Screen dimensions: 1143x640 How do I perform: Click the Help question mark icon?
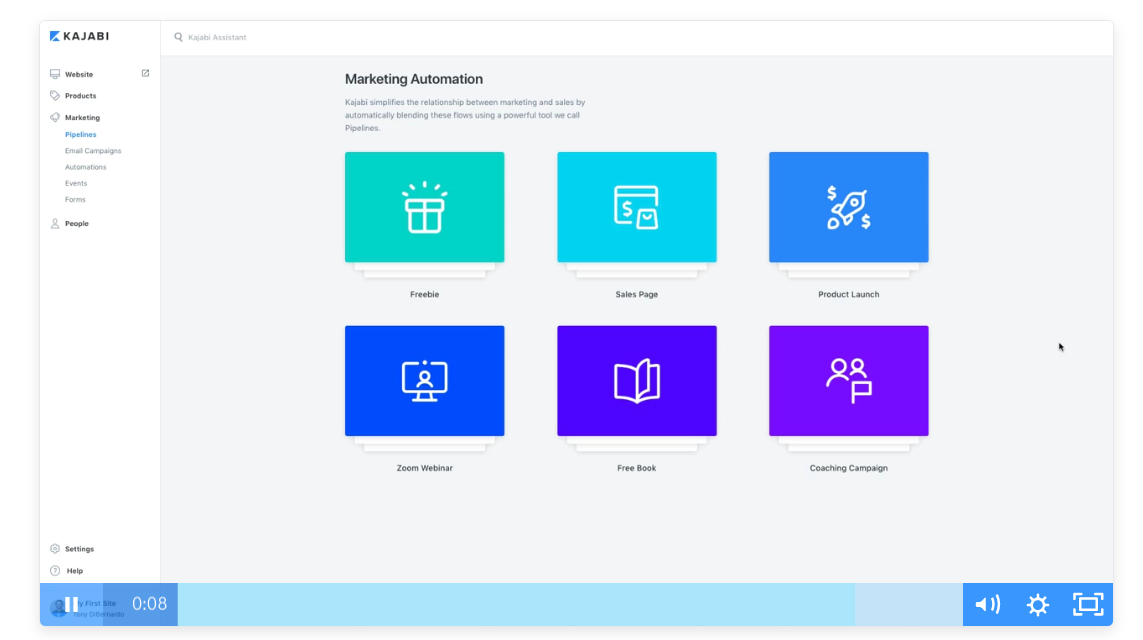pos(55,571)
